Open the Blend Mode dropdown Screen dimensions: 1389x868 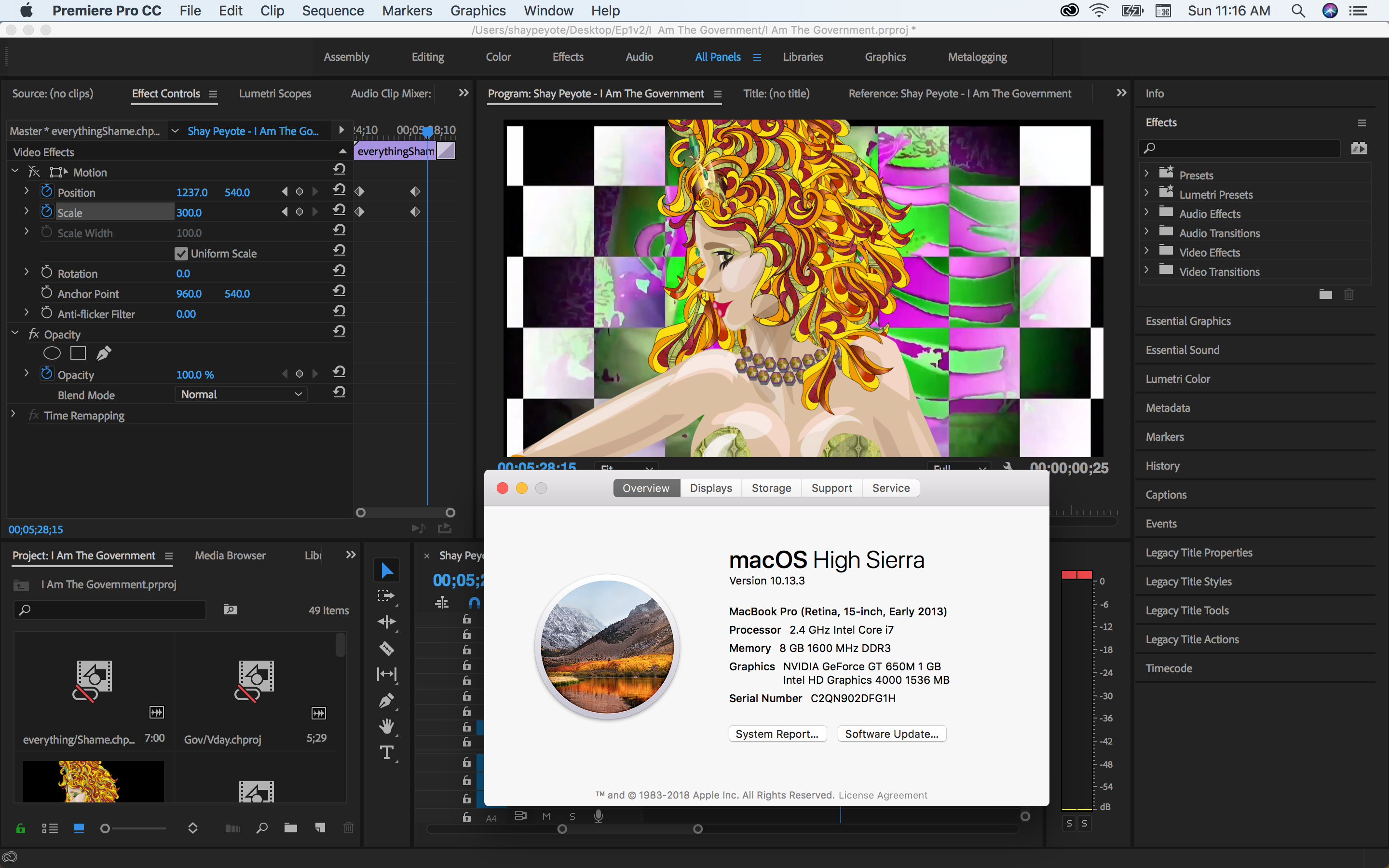click(241, 394)
